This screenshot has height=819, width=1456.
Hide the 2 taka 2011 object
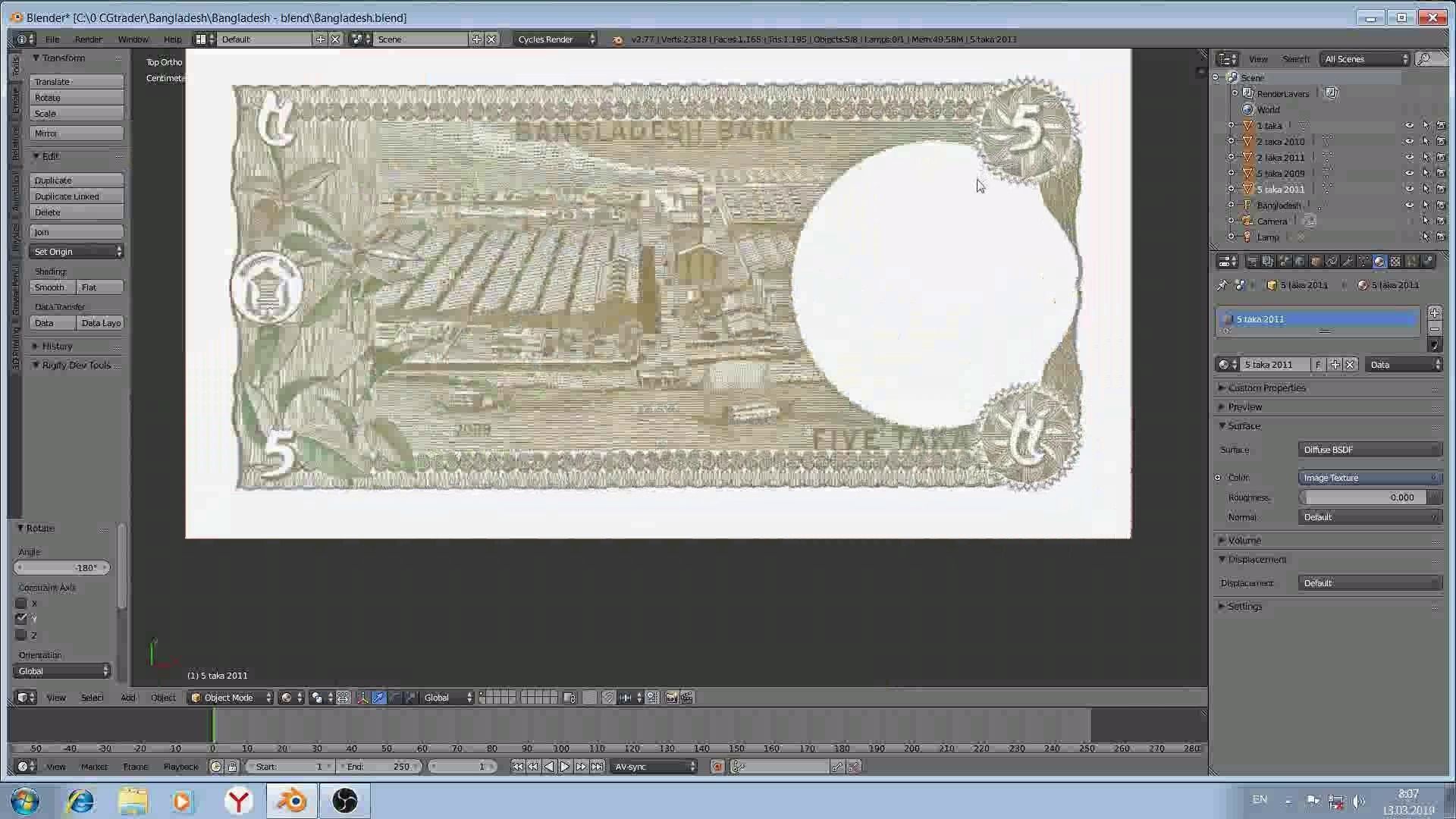click(1410, 158)
